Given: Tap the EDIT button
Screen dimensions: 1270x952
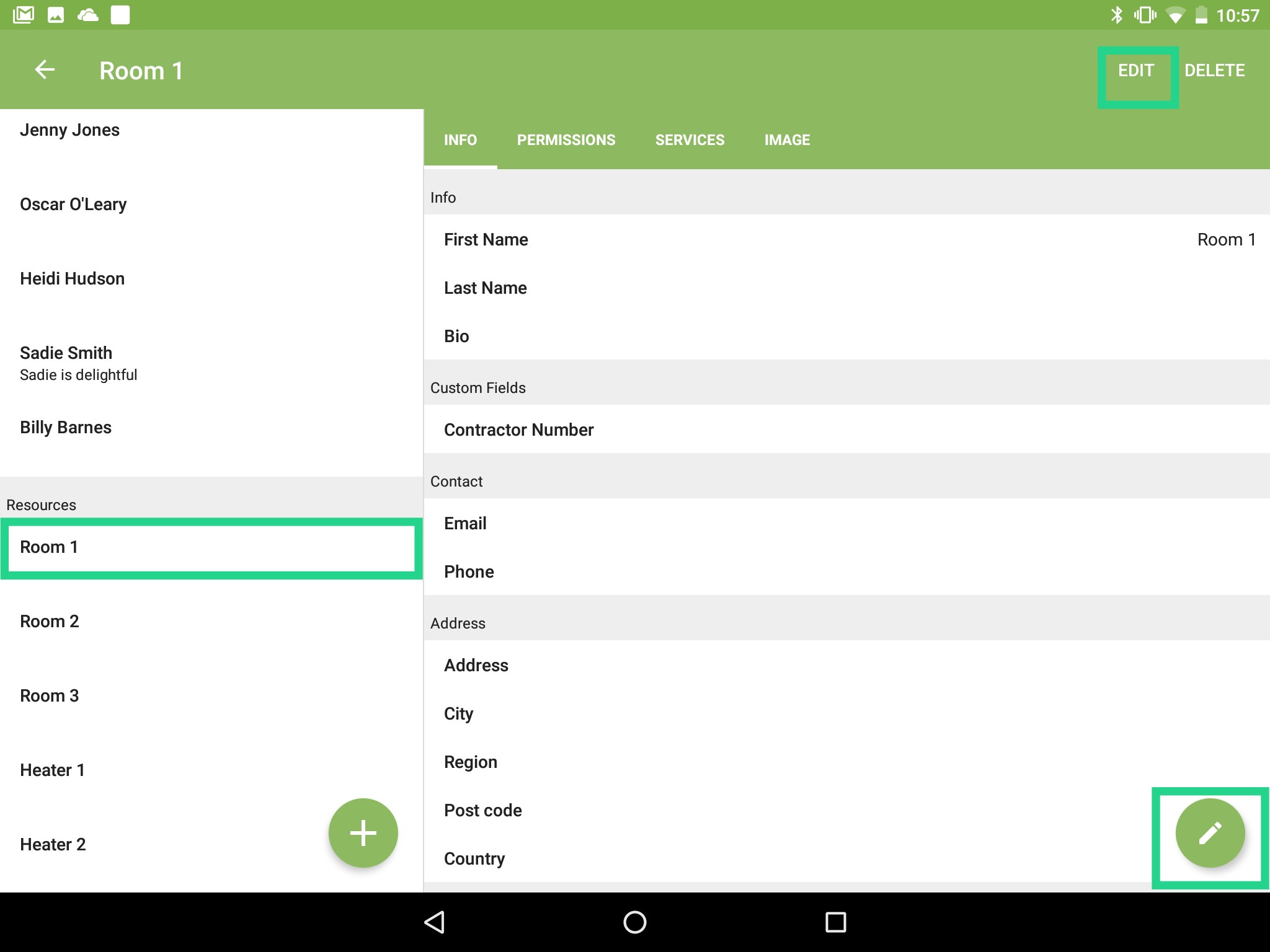Looking at the screenshot, I should tap(1136, 70).
